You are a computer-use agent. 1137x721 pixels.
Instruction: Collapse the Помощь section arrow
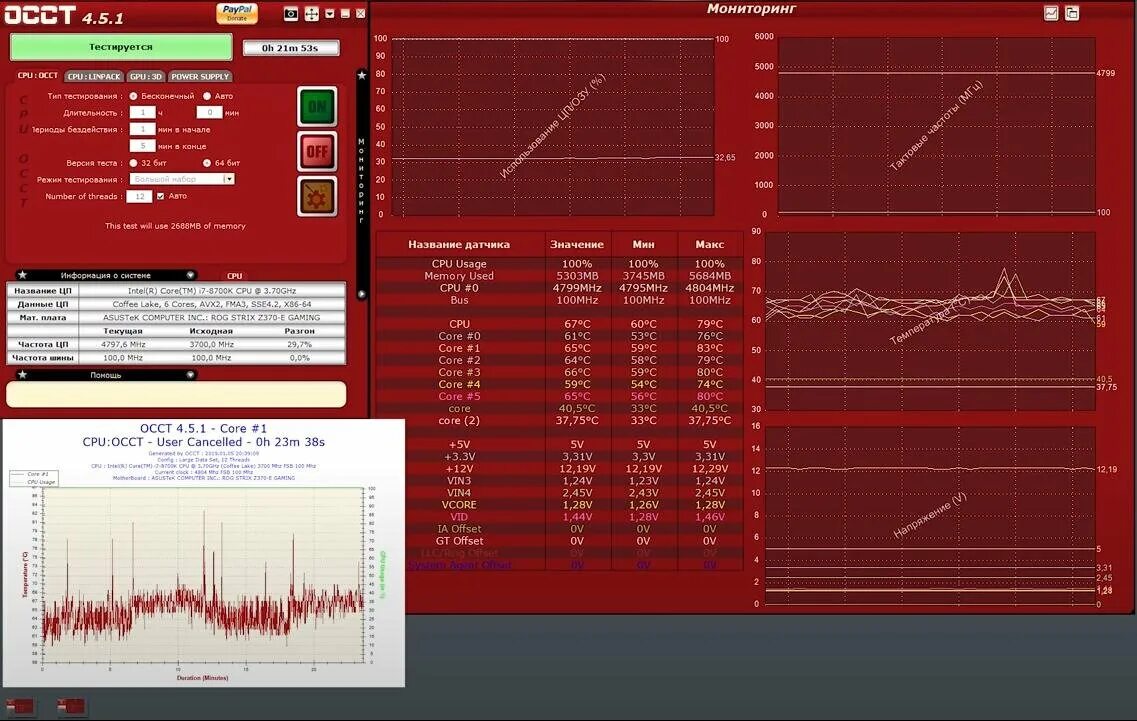[x=190, y=375]
